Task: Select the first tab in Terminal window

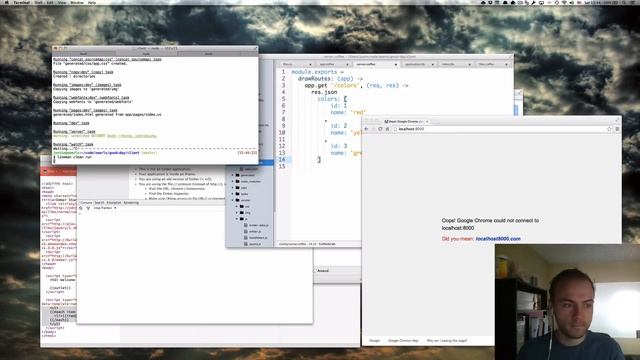Action: [x=84, y=53]
